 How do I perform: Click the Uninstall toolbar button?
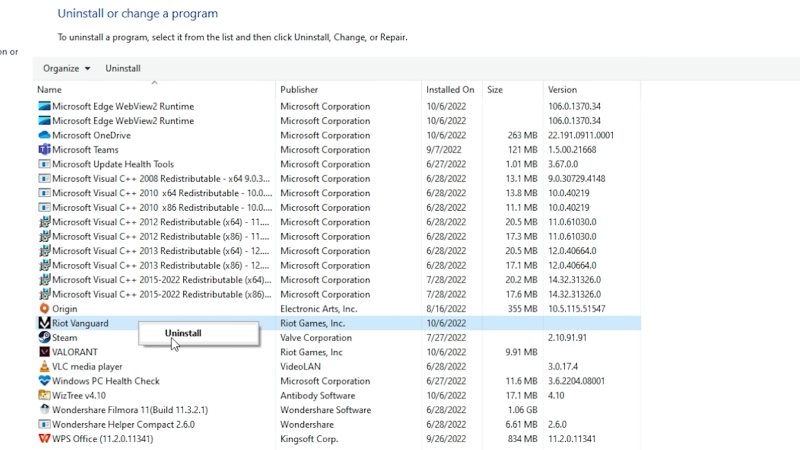pos(122,68)
